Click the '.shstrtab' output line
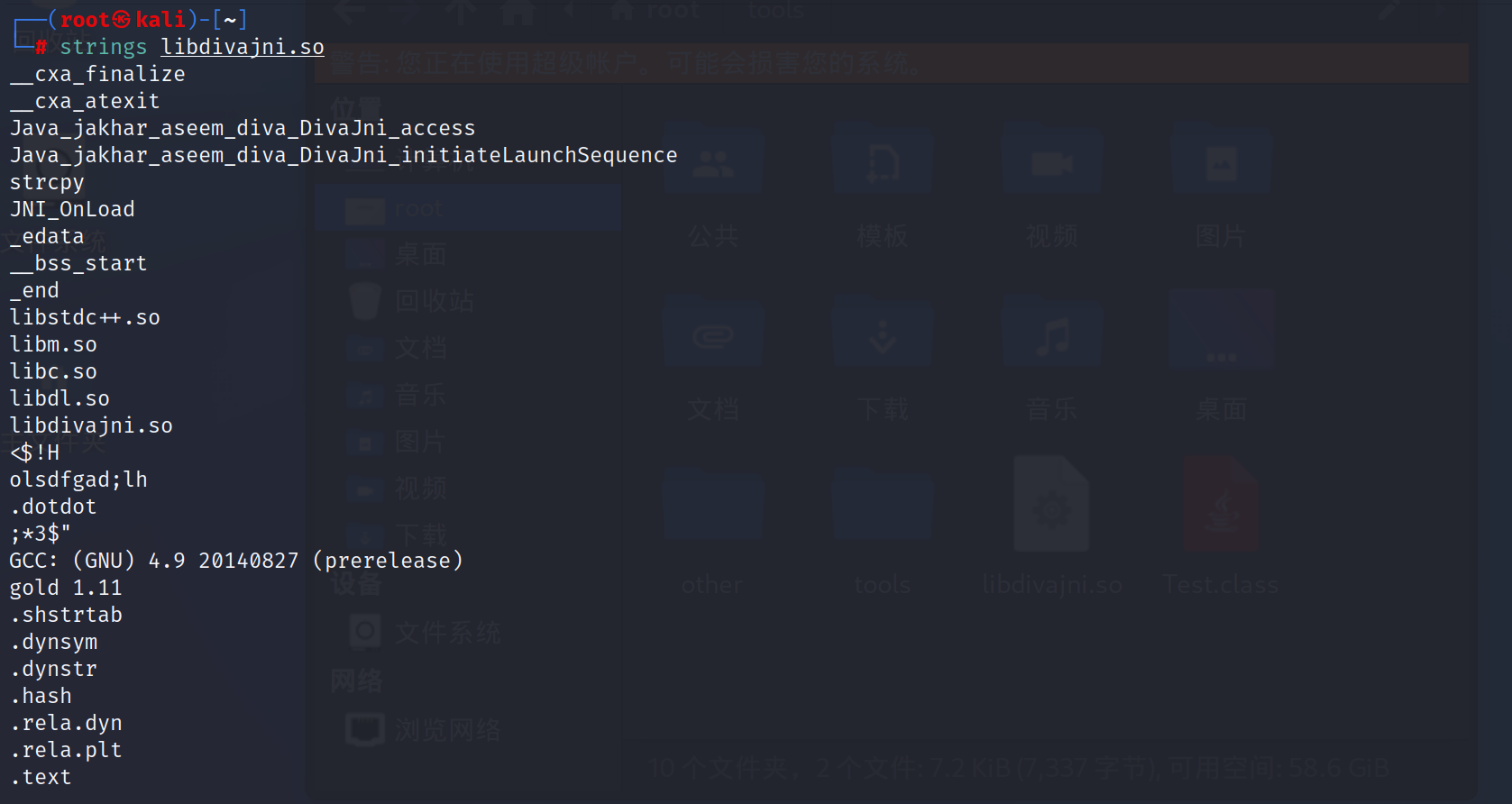The width and height of the screenshot is (1512, 804). click(66, 615)
